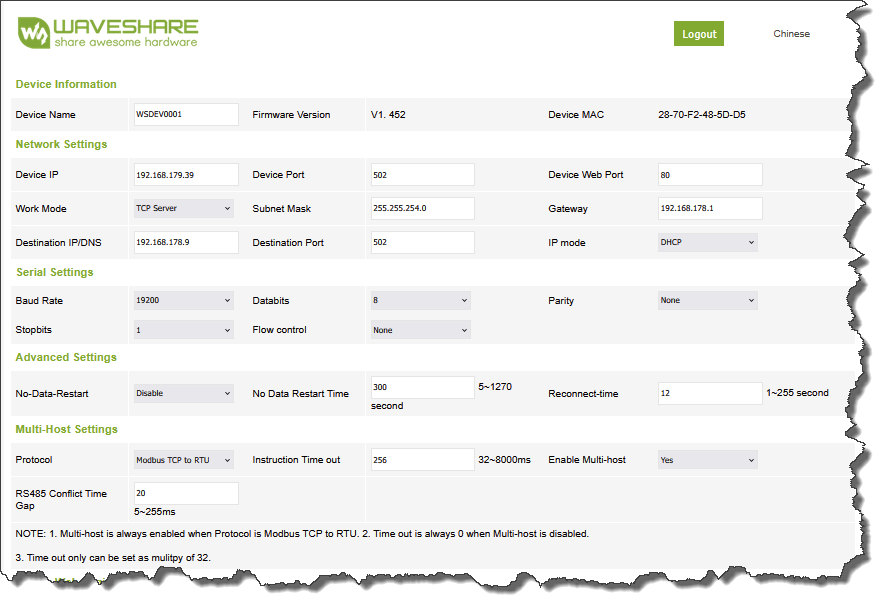Image resolution: width=891 pixels, height=610 pixels.
Task: Click the Firmware Version value V1. 452
Action: coord(388,114)
